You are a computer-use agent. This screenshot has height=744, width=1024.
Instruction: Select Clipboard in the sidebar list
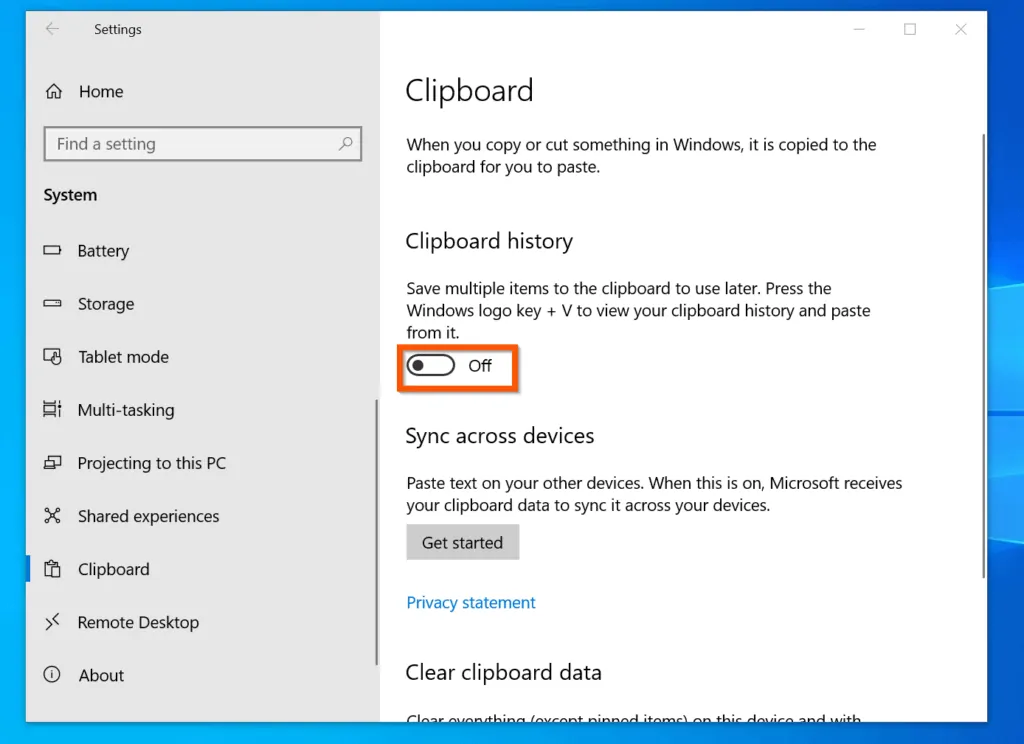pyautogui.click(x=113, y=569)
